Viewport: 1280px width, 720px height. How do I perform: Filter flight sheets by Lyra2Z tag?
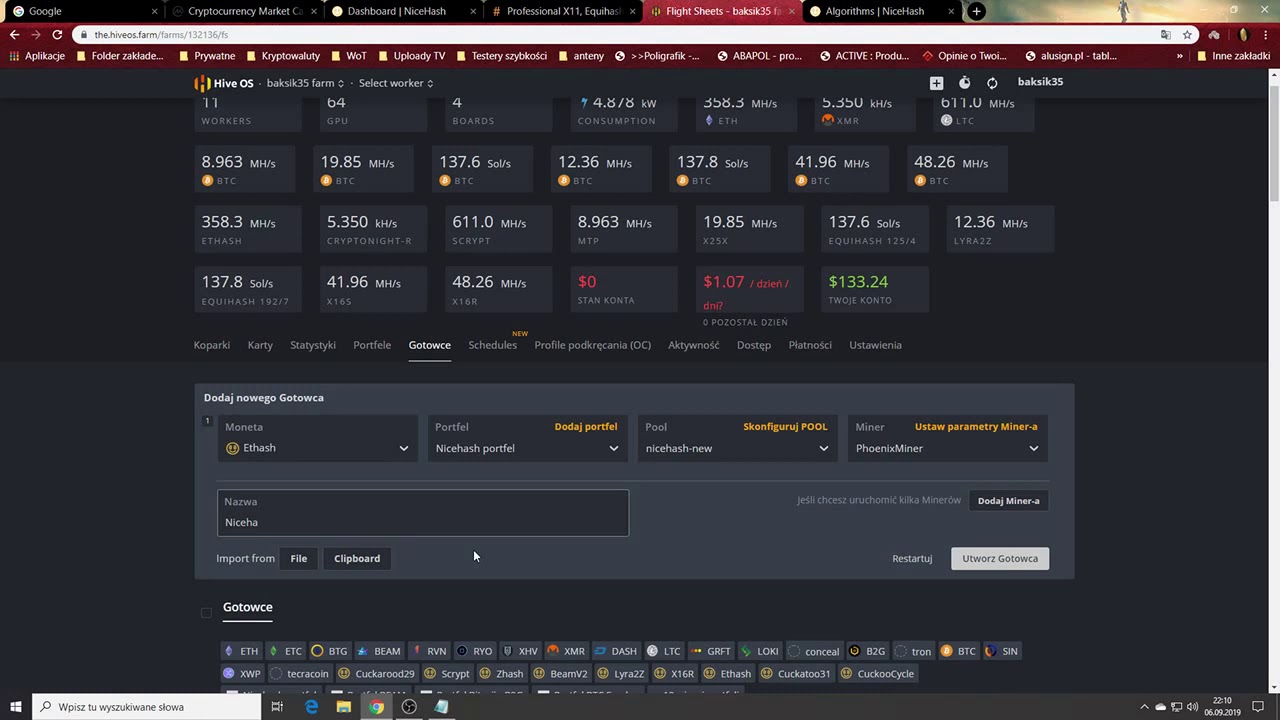click(620, 673)
